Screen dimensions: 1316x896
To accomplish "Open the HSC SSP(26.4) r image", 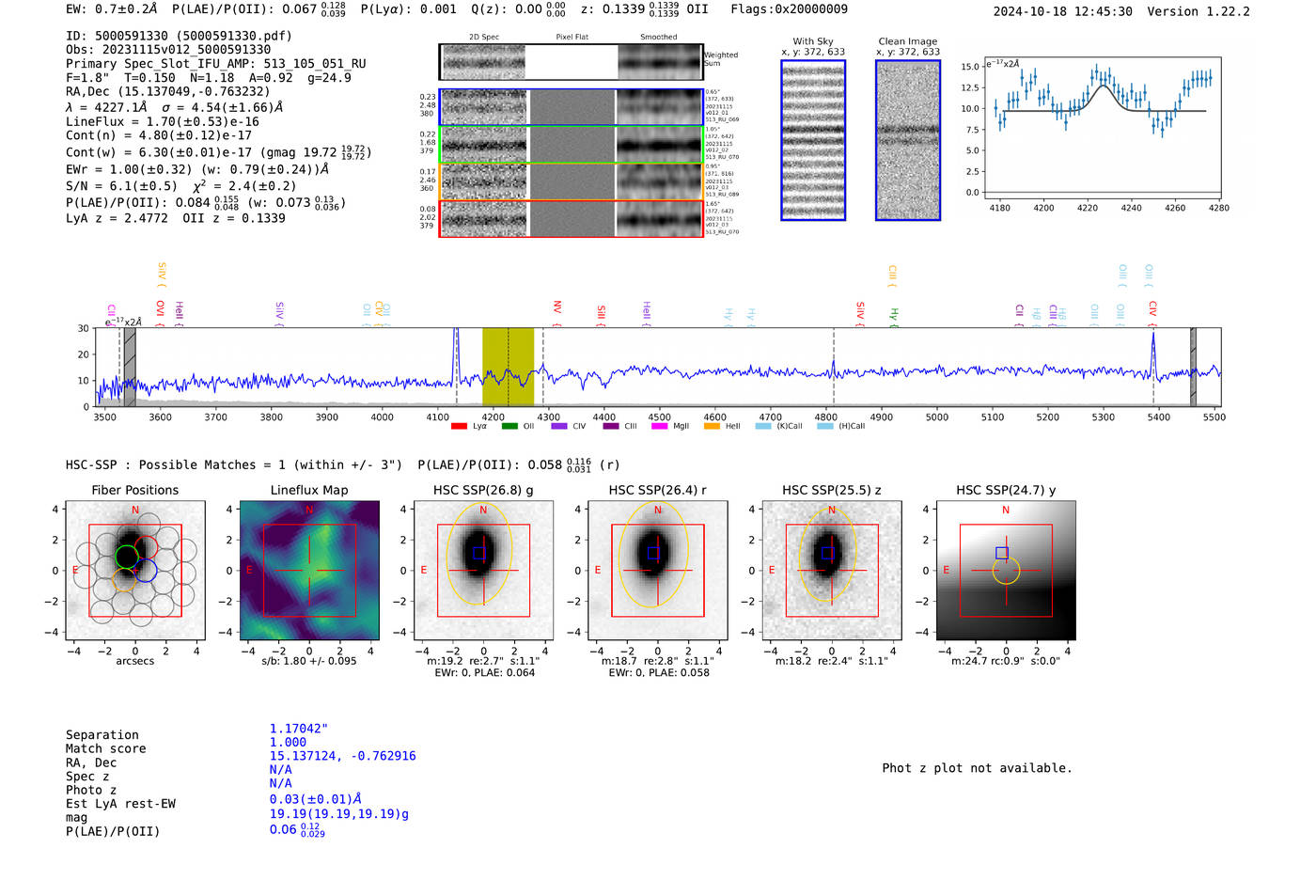I will point(657,571).
